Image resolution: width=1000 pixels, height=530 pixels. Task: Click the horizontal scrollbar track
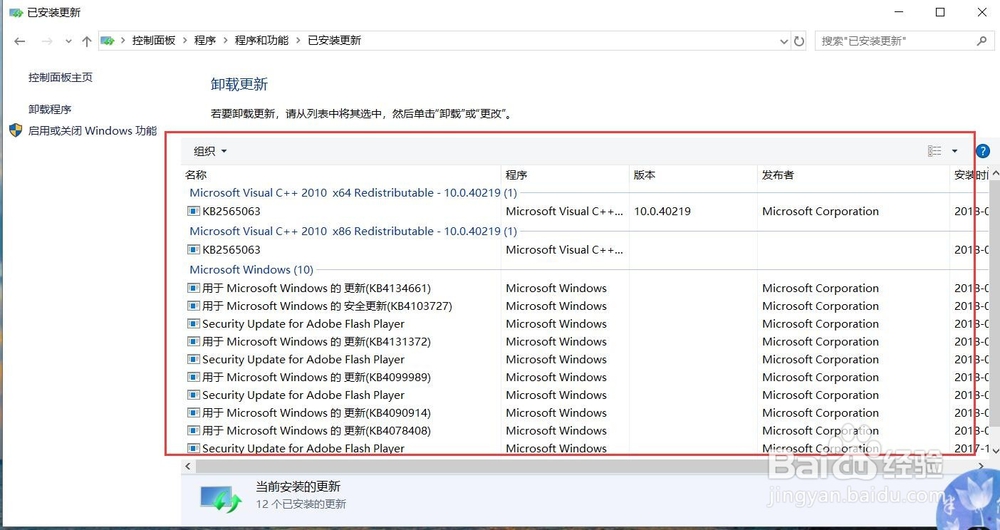coord(584,466)
